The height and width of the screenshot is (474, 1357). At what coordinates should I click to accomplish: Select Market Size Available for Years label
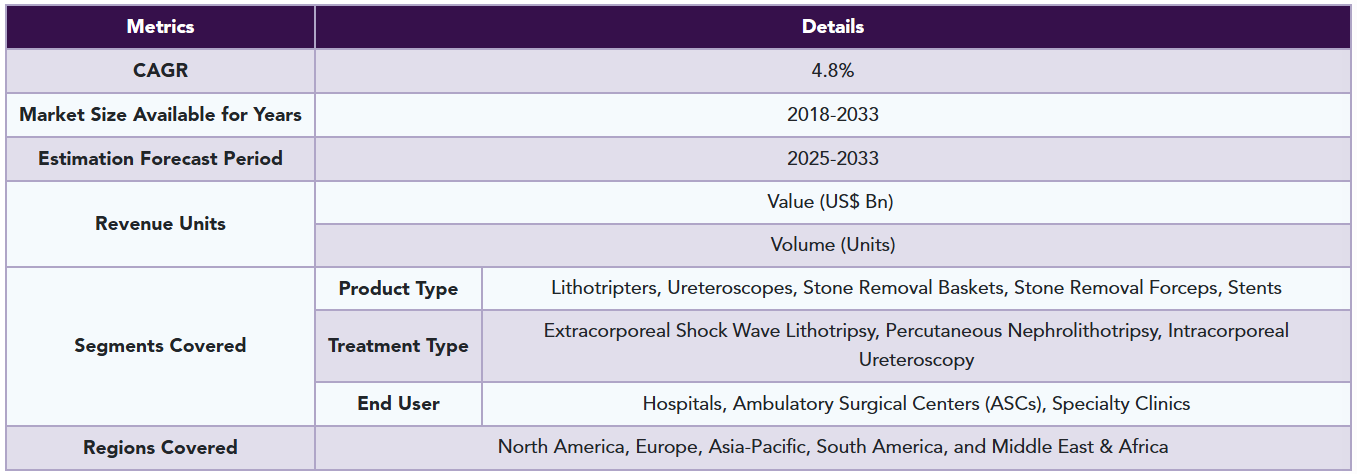tap(160, 115)
